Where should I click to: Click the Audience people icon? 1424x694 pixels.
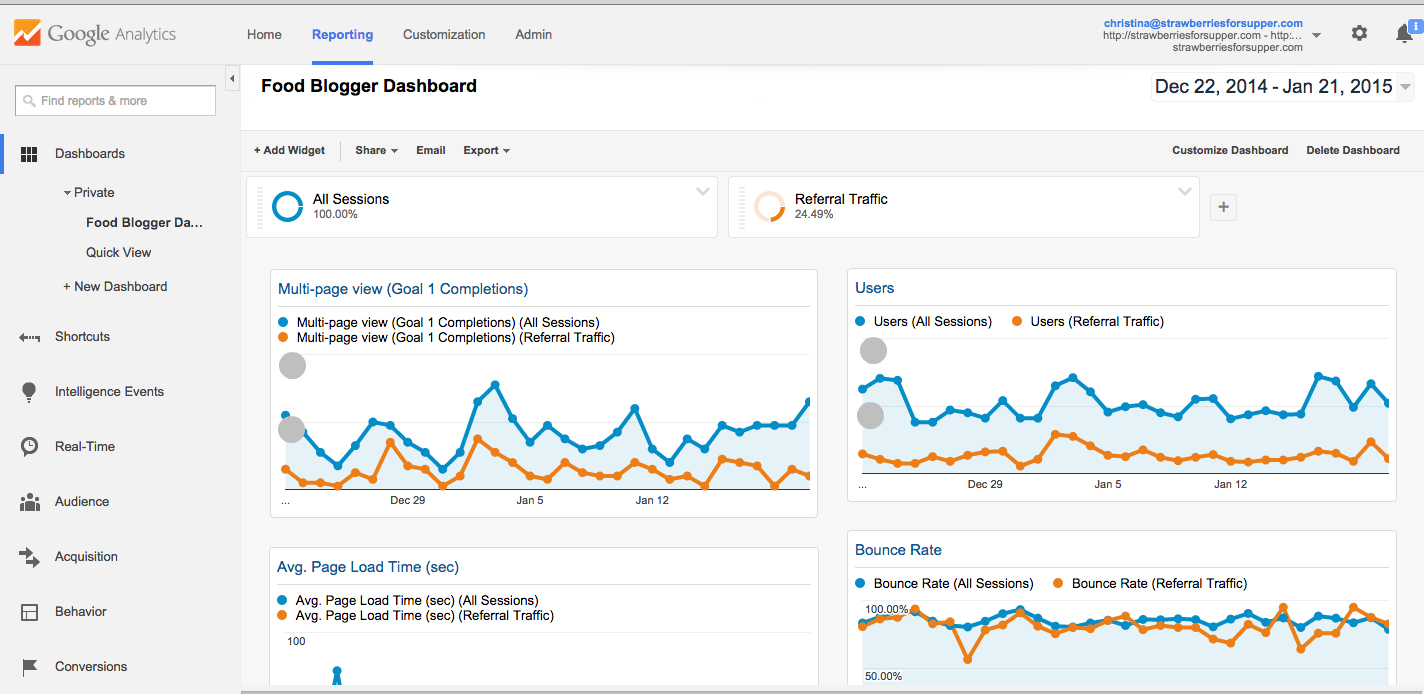(x=29, y=502)
